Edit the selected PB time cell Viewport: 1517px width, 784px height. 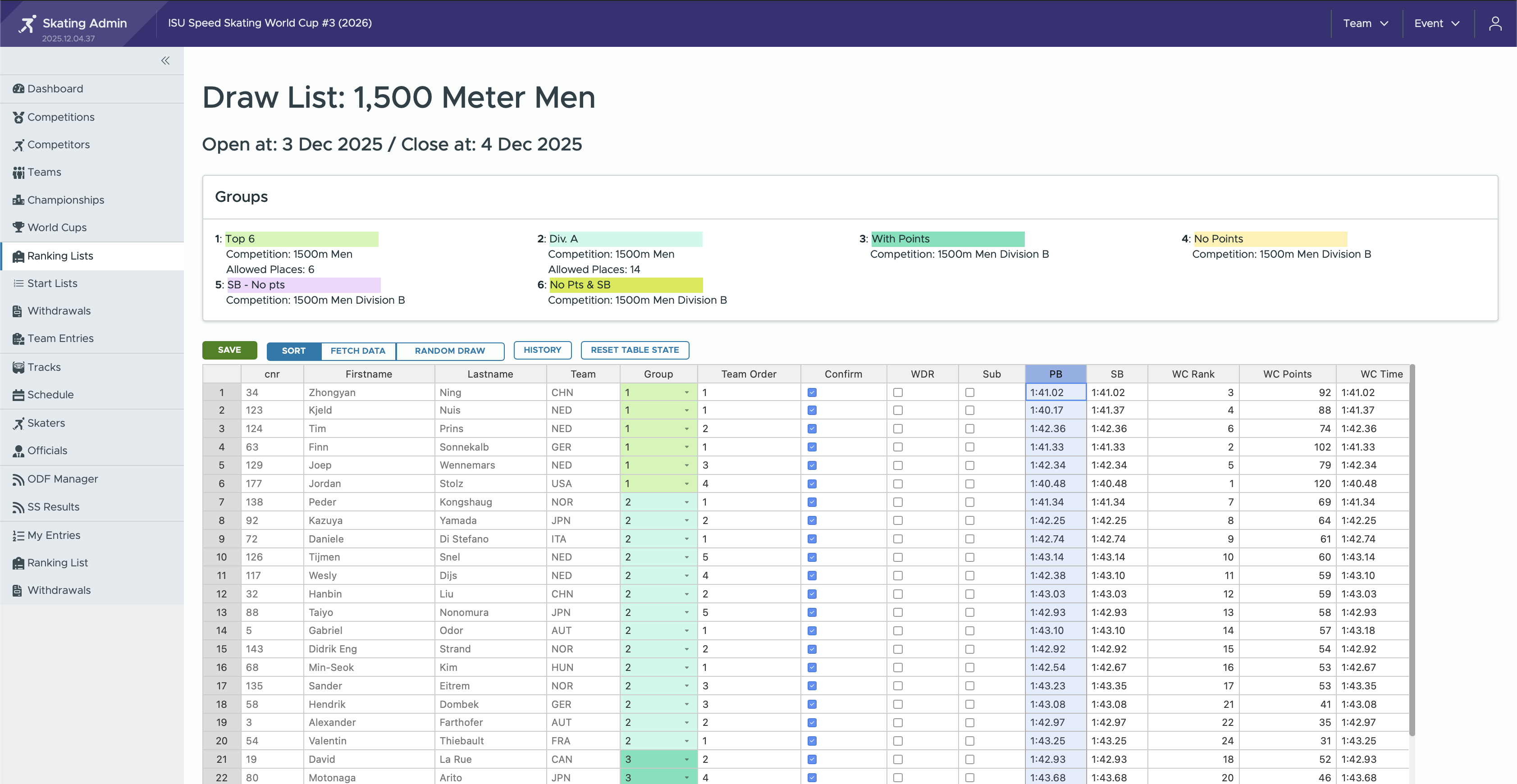point(1055,392)
